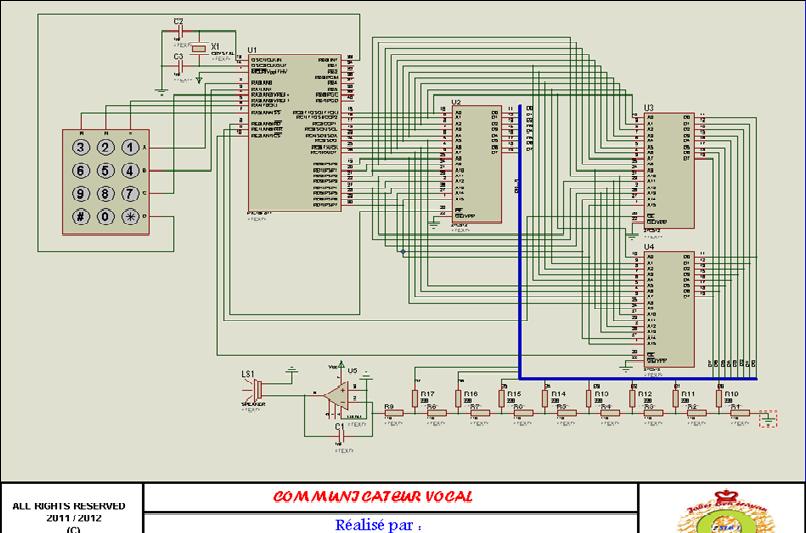Select capacitor C3 symbol
This screenshot has height=533, width=806.
[179, 66]
